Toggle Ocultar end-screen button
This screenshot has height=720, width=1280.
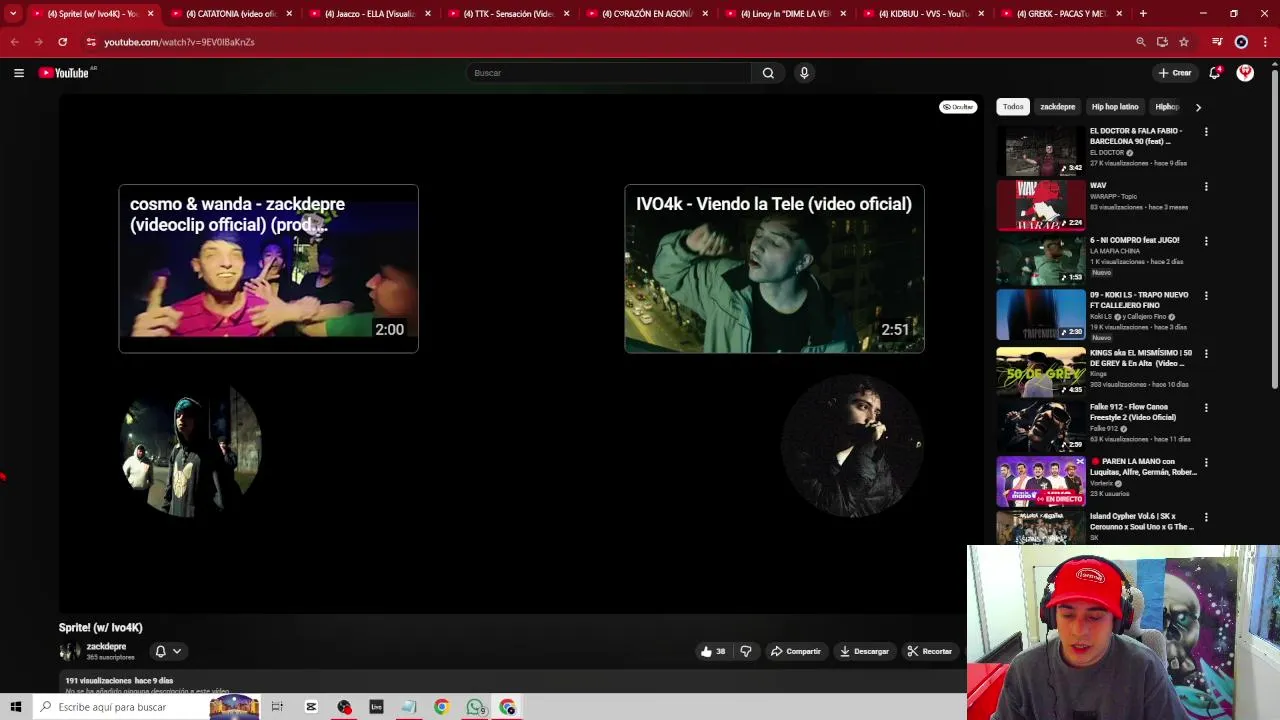958,107
